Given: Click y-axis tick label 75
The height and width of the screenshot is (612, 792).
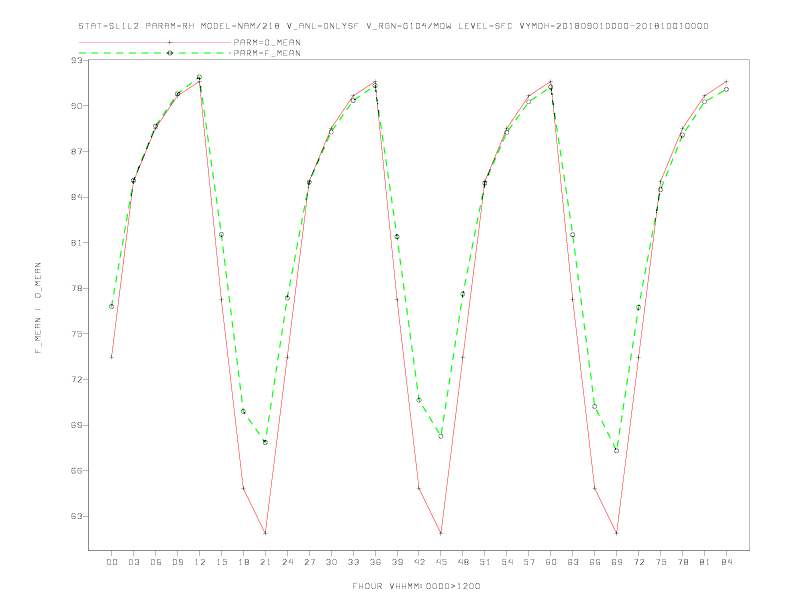Looking at the screenshot, I should coord(77,334).
